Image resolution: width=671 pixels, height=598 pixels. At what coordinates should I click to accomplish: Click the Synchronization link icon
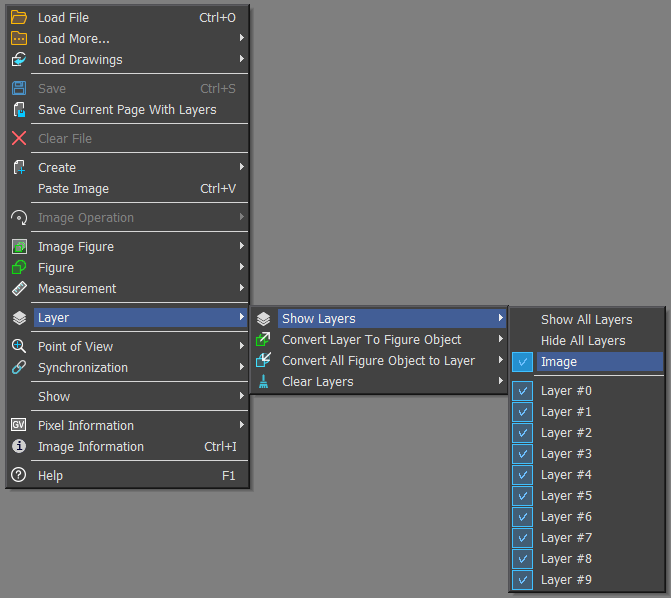(x=19, y=368)
